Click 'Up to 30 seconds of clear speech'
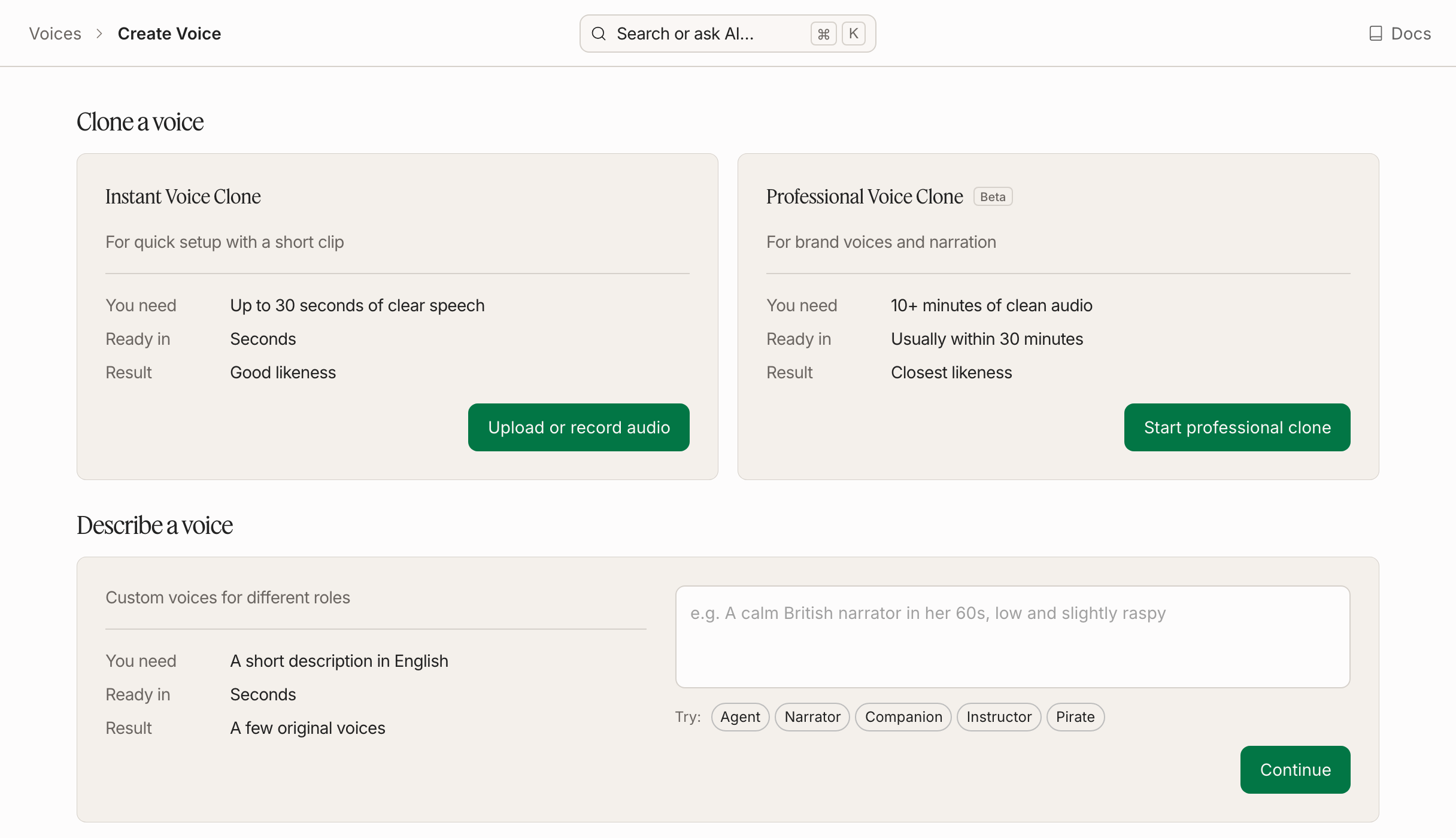This screenshot has height=838, width=1456. pyautogui.click(x=357, y=305)
